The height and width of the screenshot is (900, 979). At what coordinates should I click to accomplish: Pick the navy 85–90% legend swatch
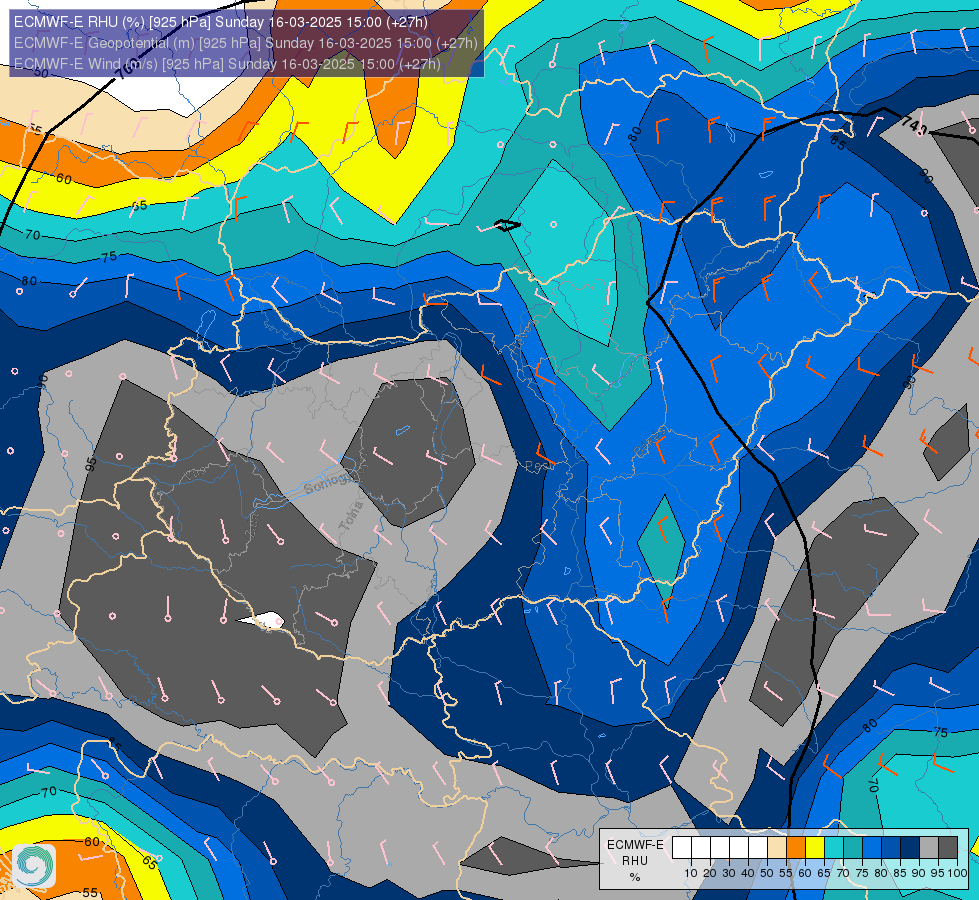(910, 848)
